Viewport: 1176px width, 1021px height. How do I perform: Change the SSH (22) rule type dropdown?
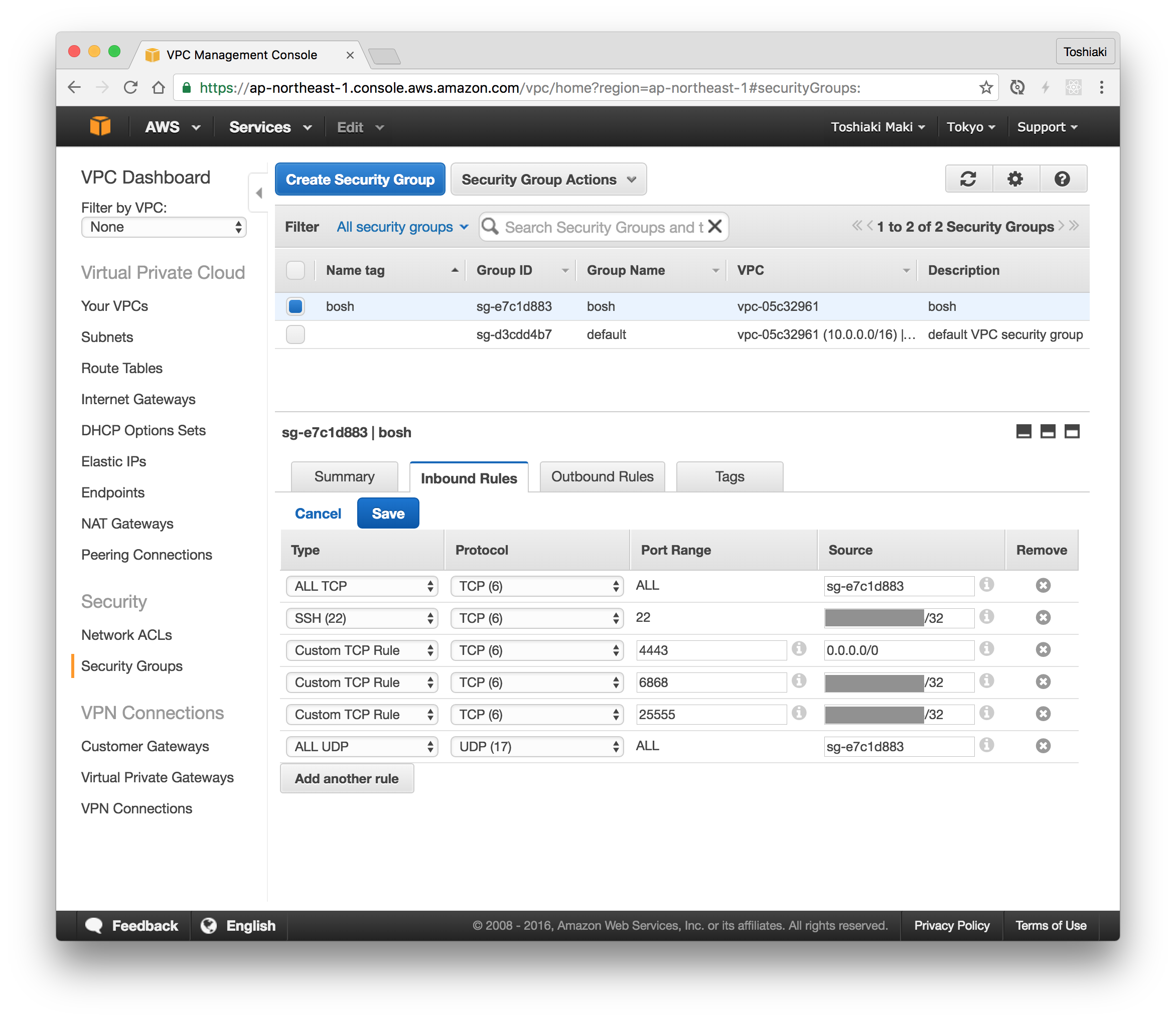click(362, 618)
